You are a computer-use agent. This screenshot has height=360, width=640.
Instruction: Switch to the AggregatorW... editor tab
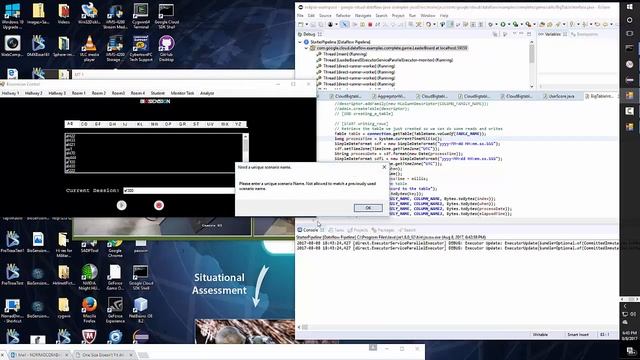389,96
